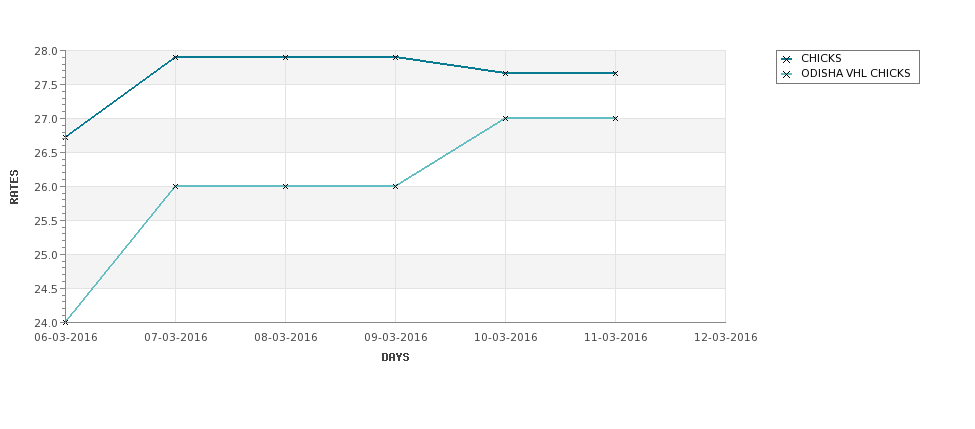
Task: Select ODISHA VHL CHICKS legend label
Action: point(856,73)
